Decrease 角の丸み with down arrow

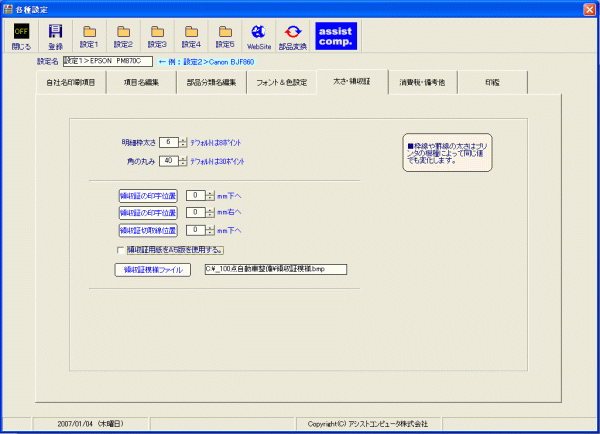pos(183,163)
